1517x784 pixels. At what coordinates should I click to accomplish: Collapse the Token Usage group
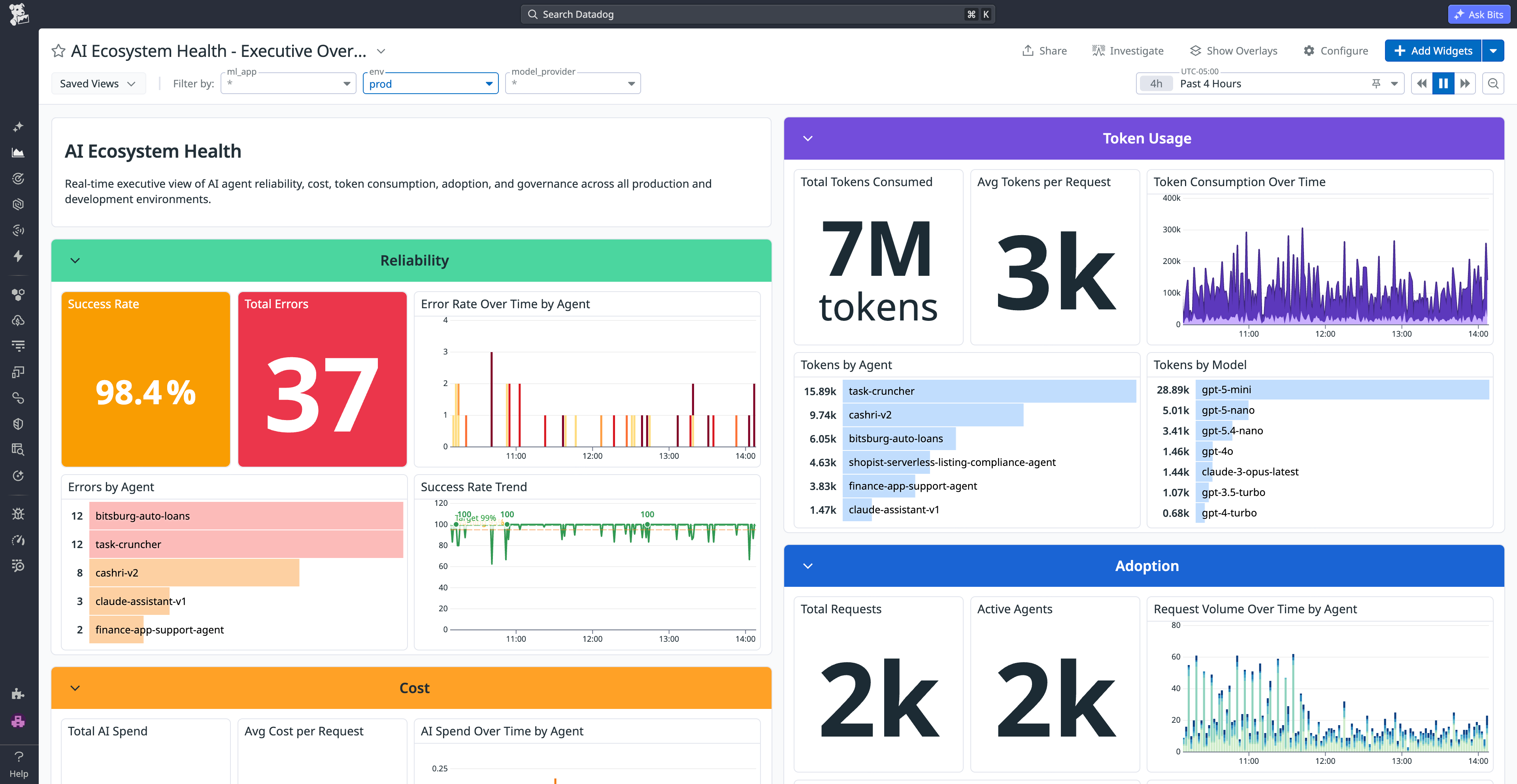808,138
